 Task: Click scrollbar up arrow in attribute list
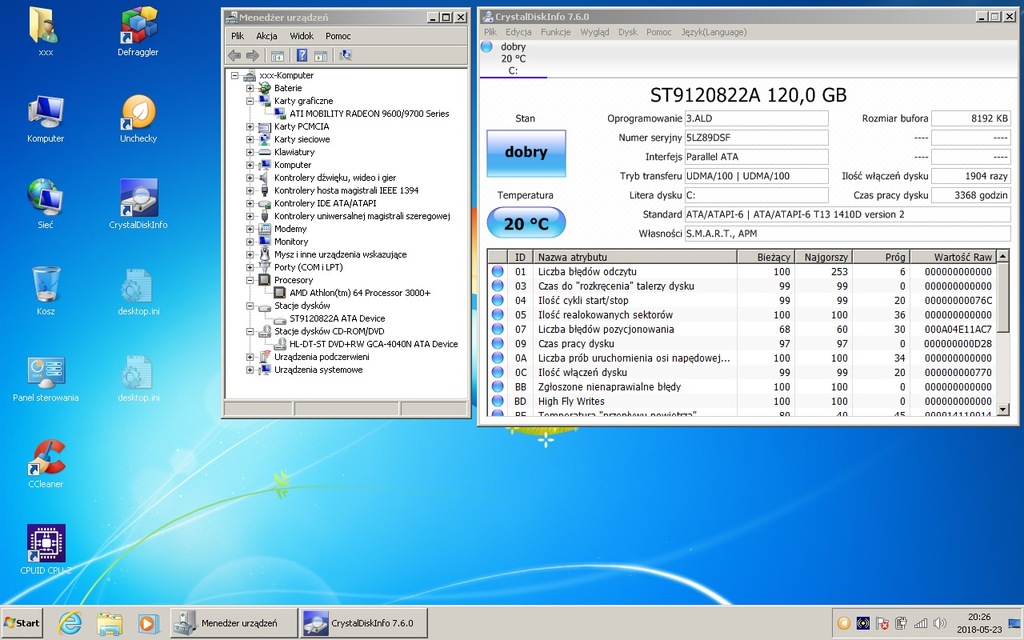tap(1003, 256)
